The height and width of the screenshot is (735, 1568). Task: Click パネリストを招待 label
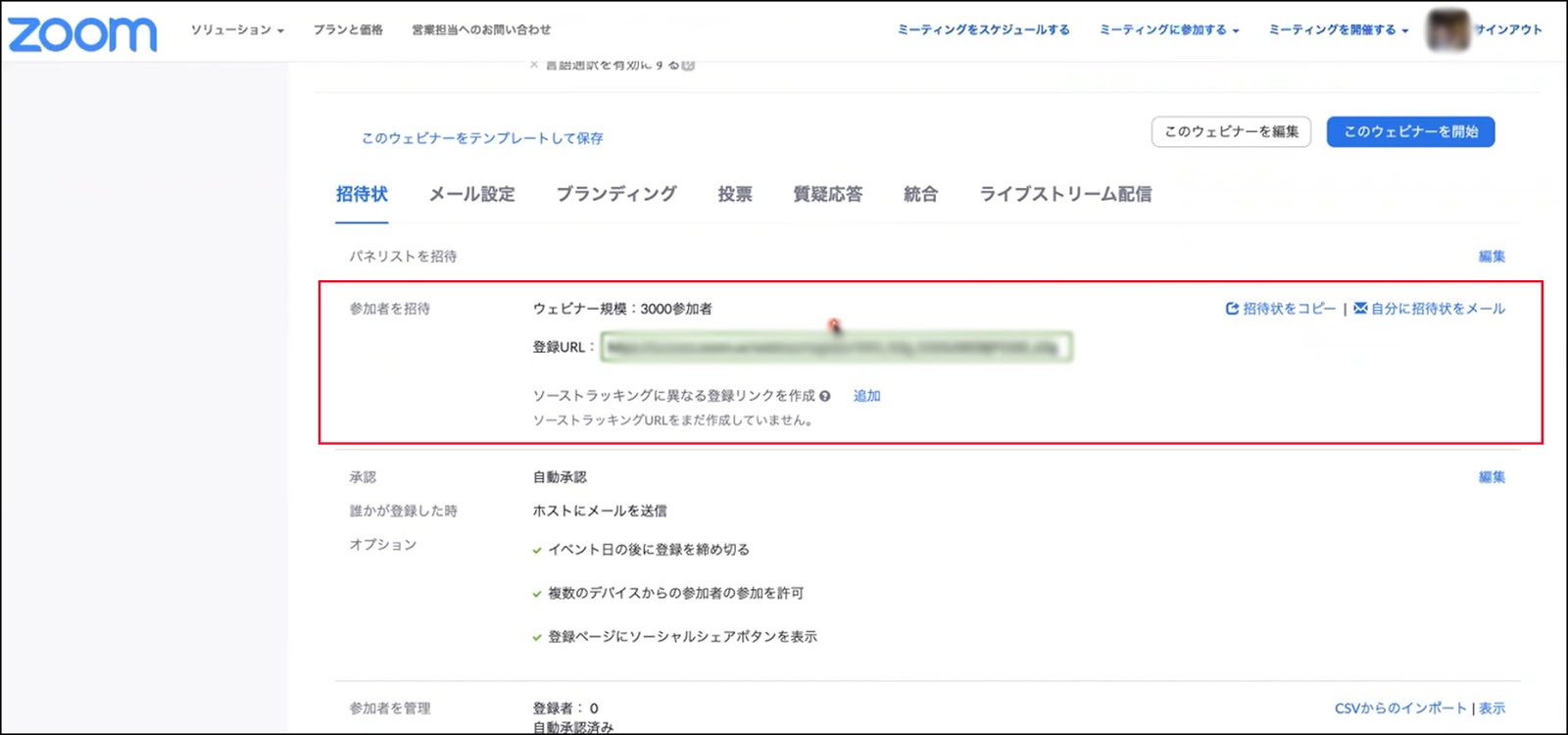pyautogui.click(x=403, y=257)
